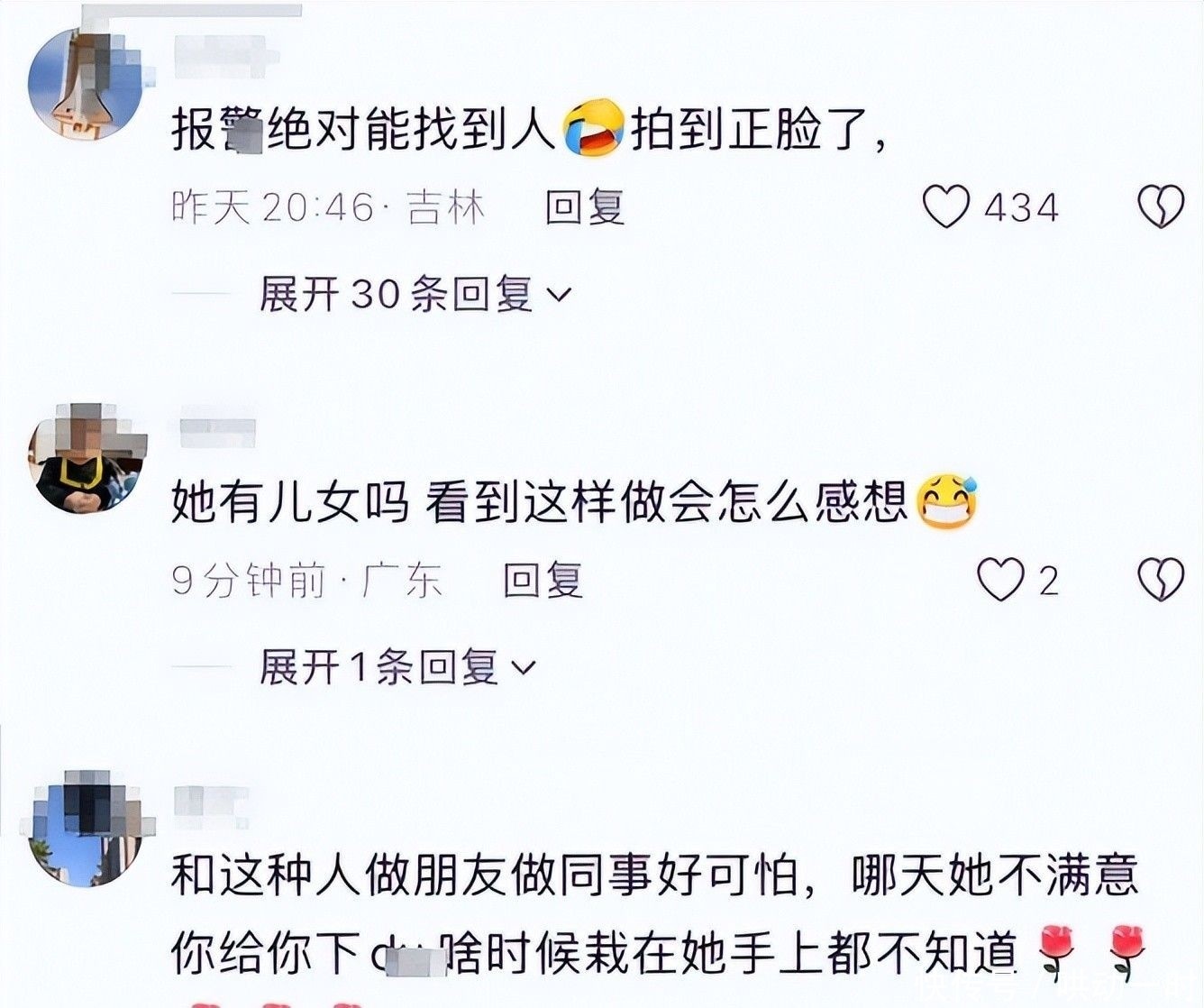Tap broken heart on the Guangdong comment
This screenshot has height=1008, width=1204.
[1161, 580]
